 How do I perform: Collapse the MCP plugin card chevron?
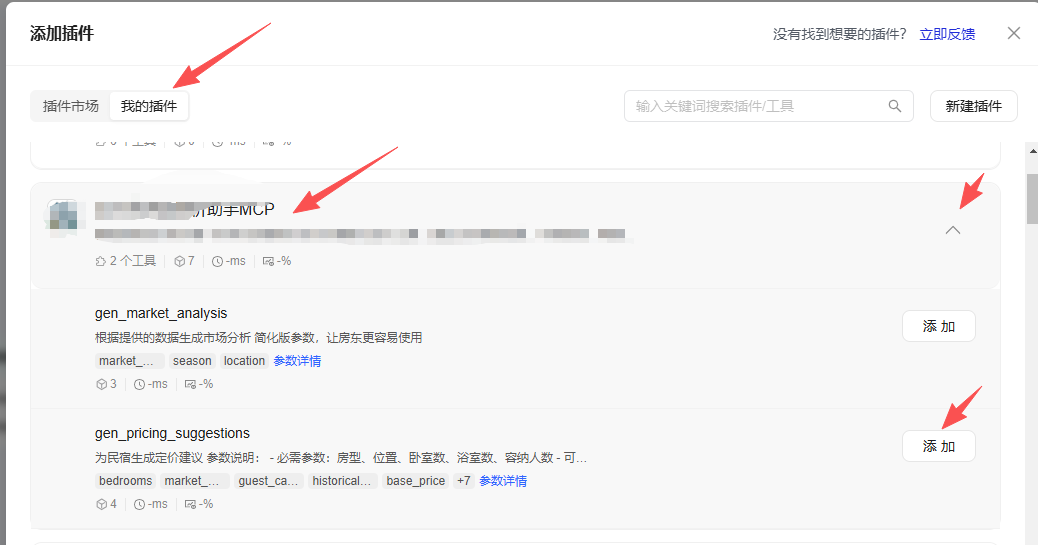[953, 230]
